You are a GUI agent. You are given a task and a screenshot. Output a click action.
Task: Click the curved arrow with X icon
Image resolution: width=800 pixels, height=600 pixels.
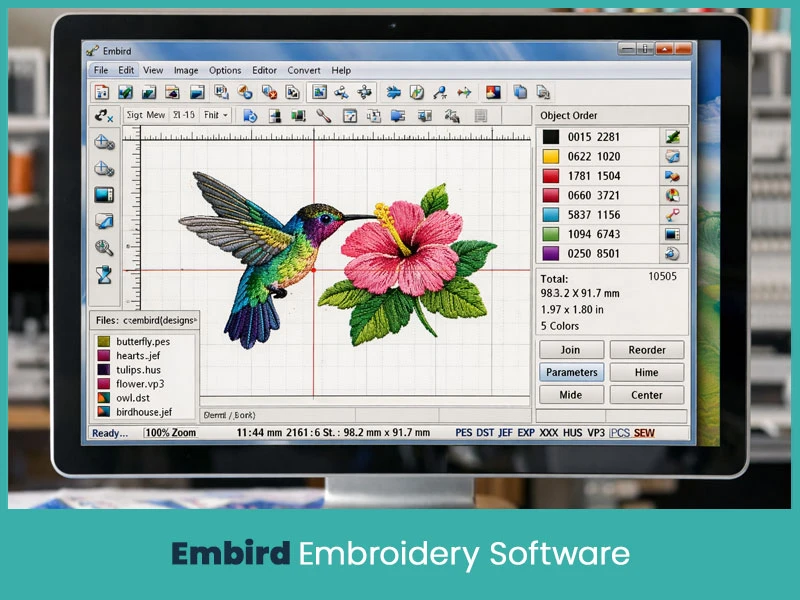pyautogui.click(x=104, y=116)
